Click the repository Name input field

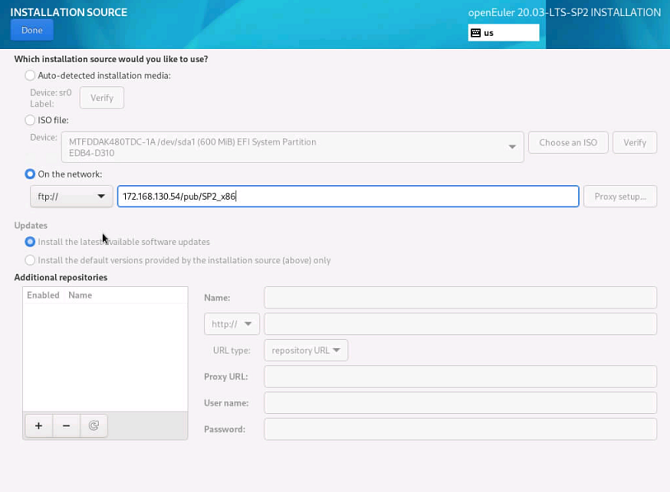pyautogui.click(x=459, y=297)
